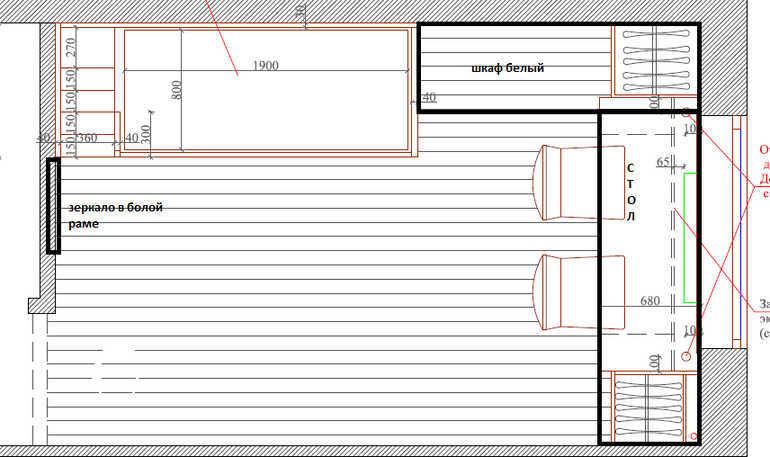The image size is (770, 457).
Task: Click the 65 dimension near the desk
Action: click(663, 161)
